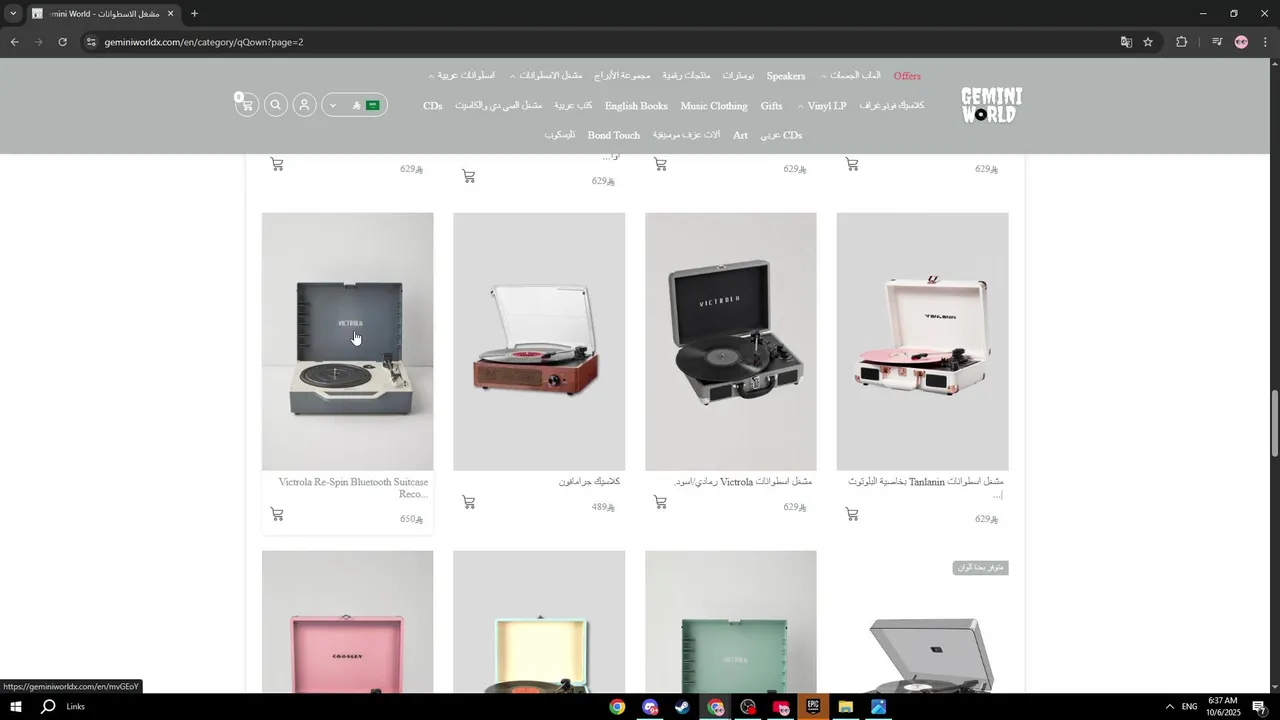View the black Victrola suitcase turntable image
Screen dimensions: 1280x720
pos(730,341)
